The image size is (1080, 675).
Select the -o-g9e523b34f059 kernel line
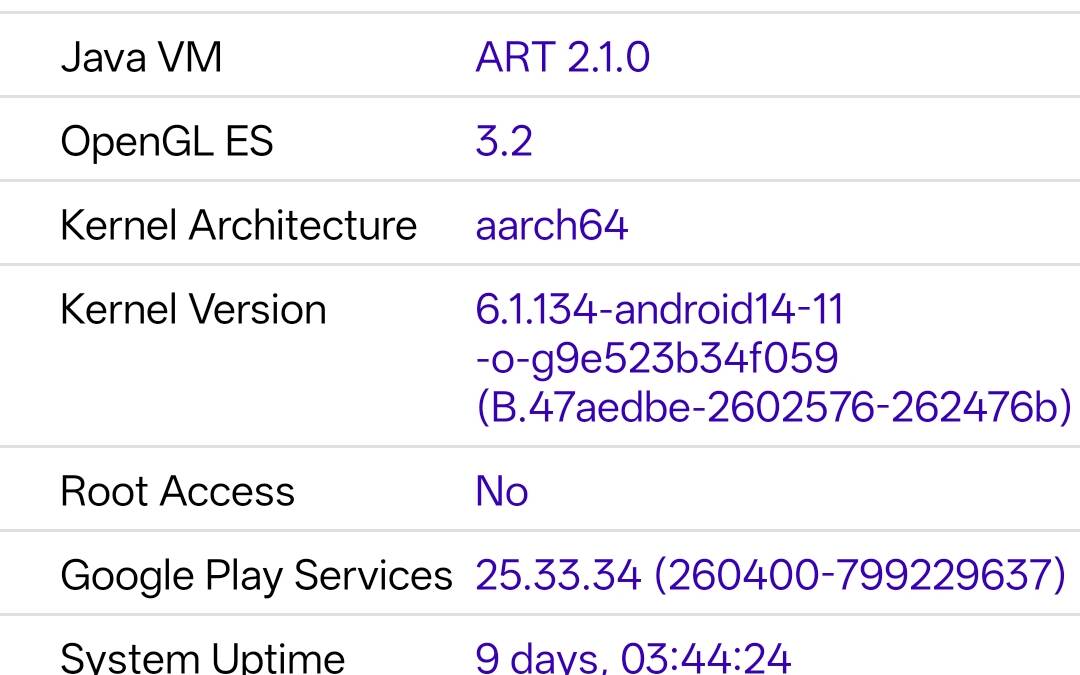point(657,358)
